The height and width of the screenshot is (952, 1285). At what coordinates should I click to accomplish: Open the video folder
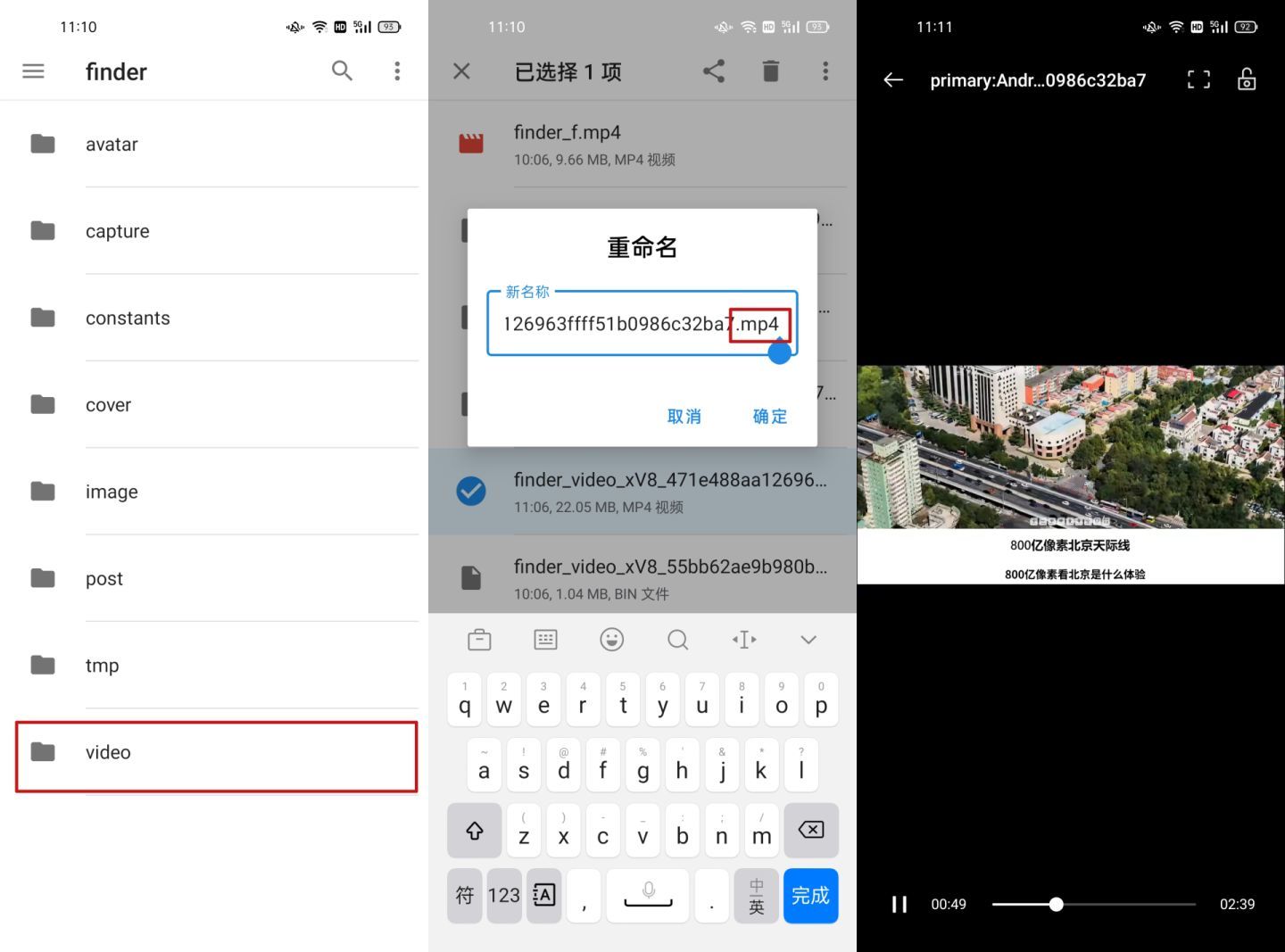click(x=216, y=757)
